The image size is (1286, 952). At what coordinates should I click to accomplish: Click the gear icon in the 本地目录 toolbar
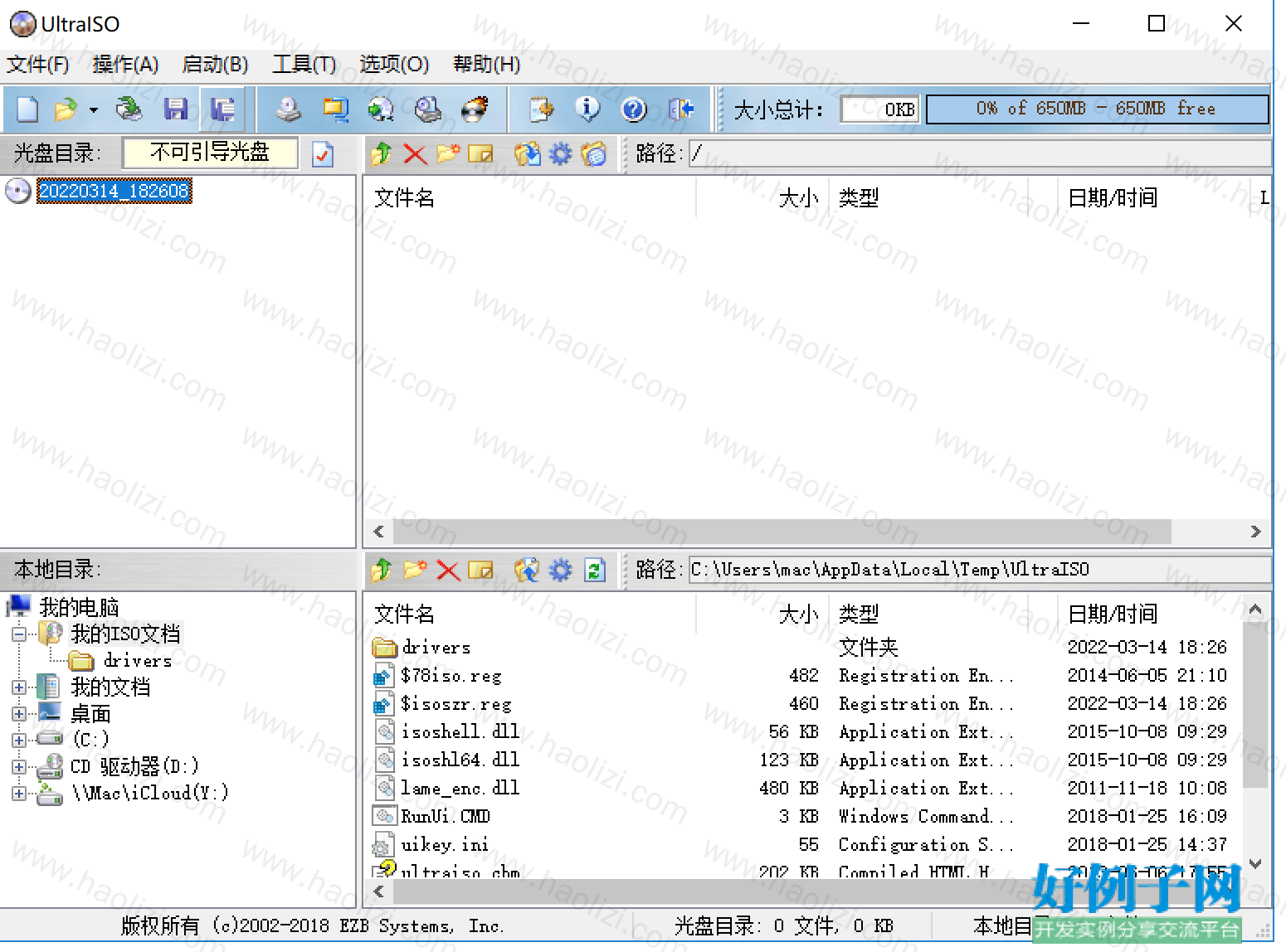561,570
